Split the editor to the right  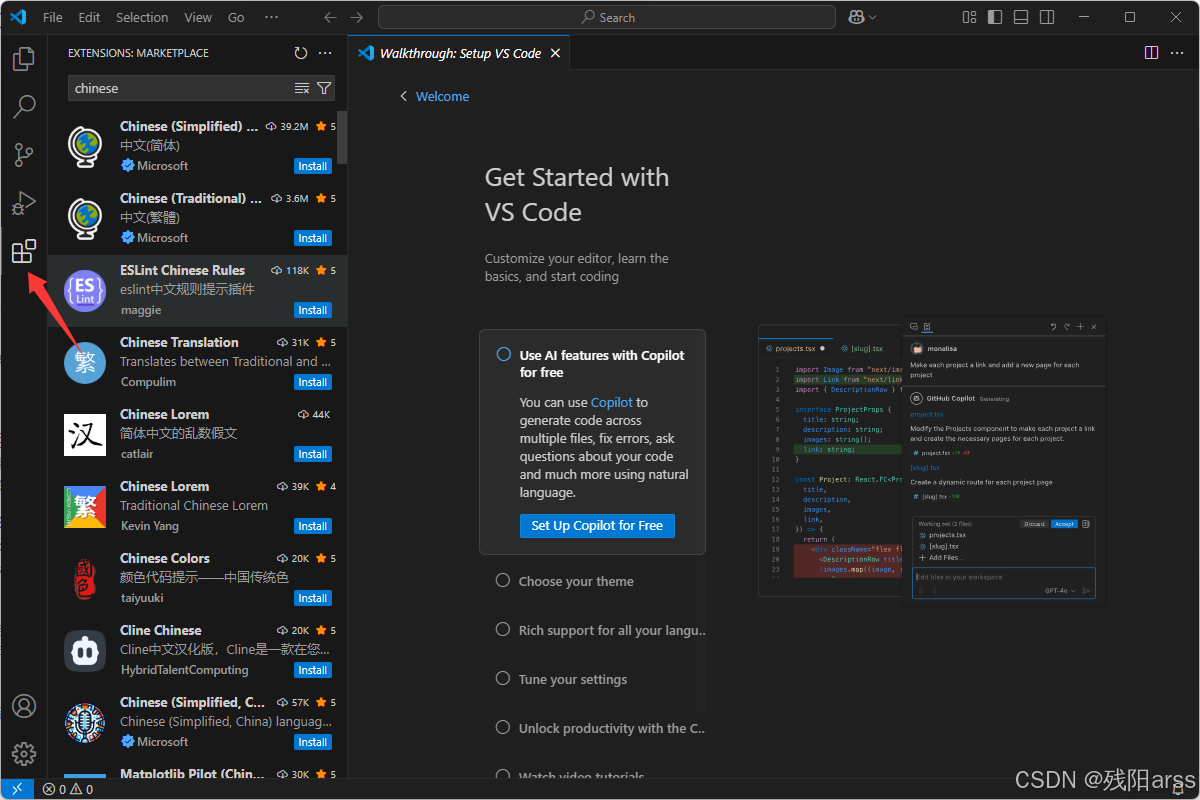click(1151, 53)
